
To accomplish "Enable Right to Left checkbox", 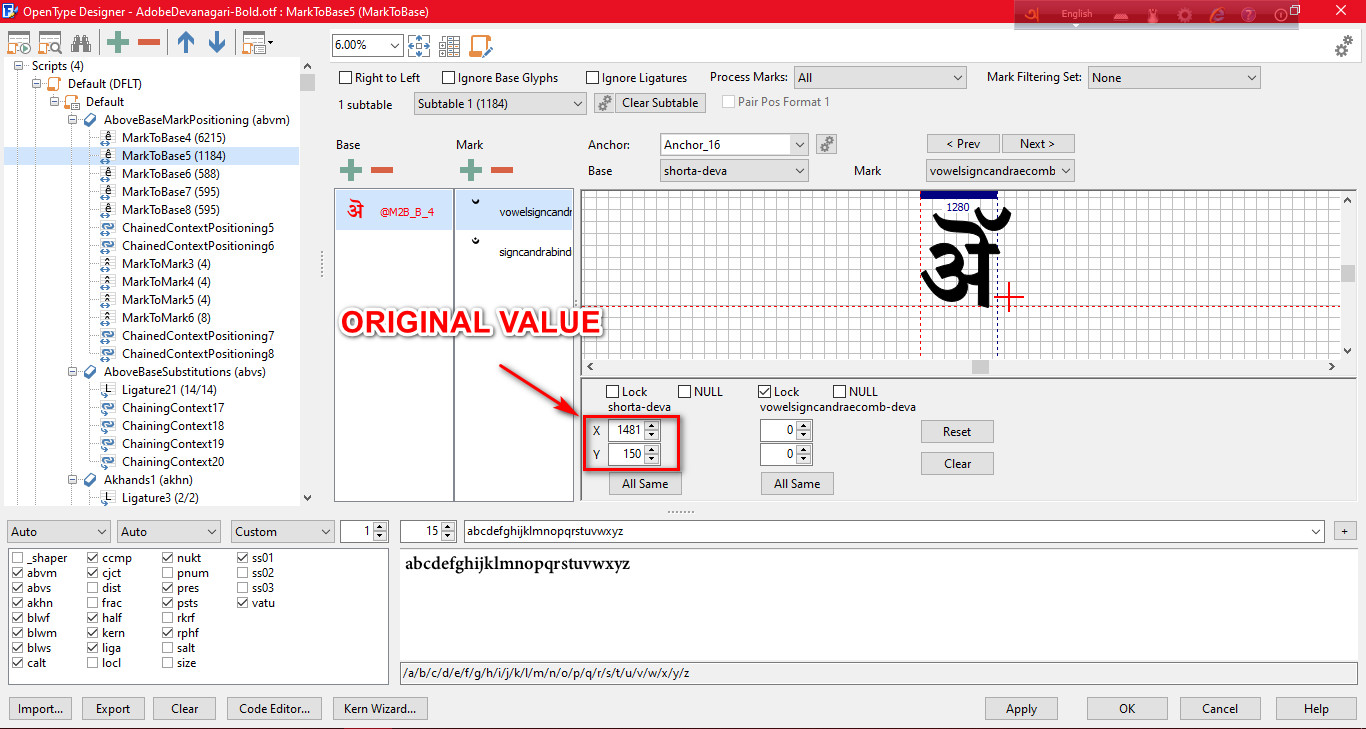I will point(346,78).
